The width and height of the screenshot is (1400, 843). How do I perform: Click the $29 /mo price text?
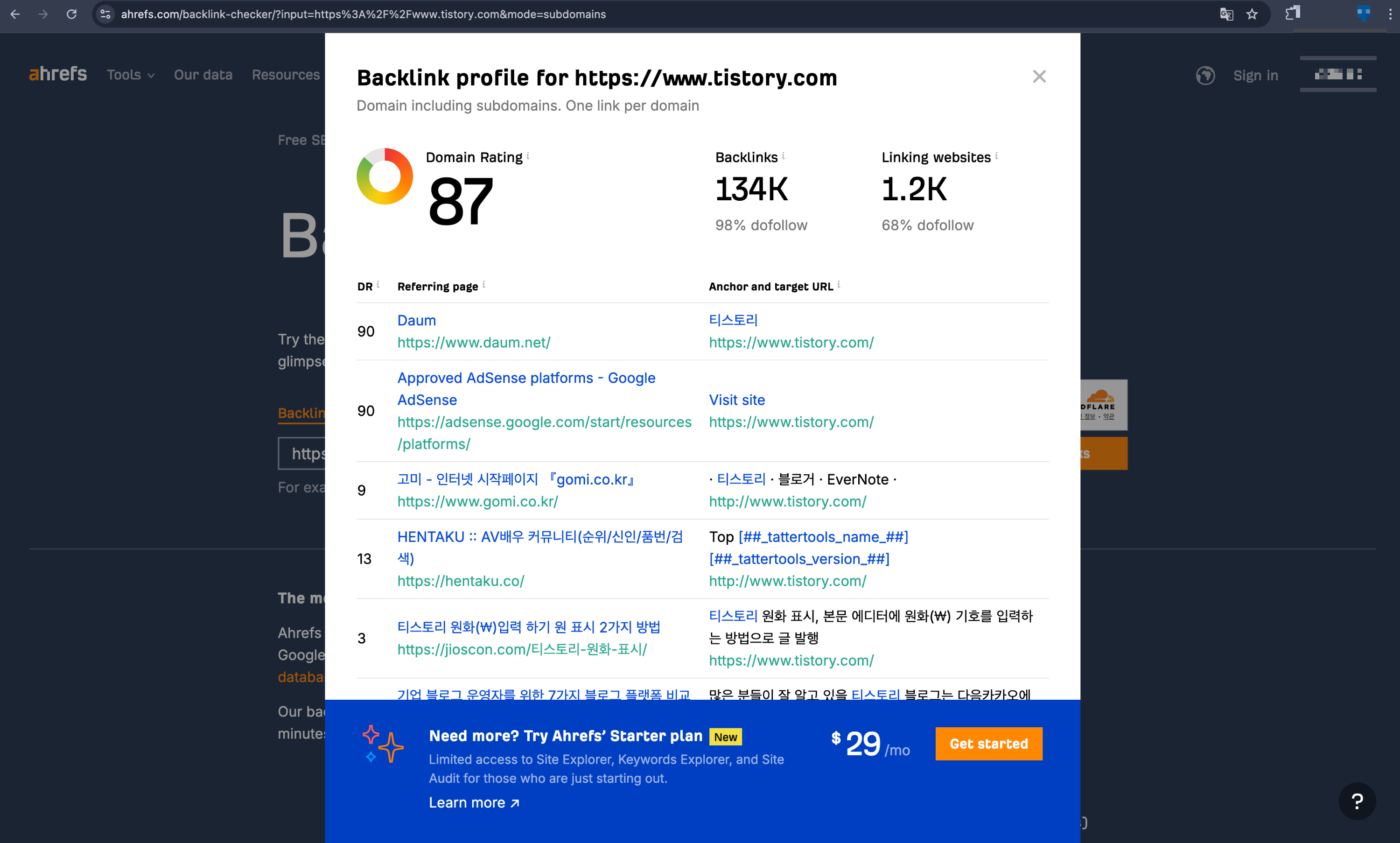[870, 744]
